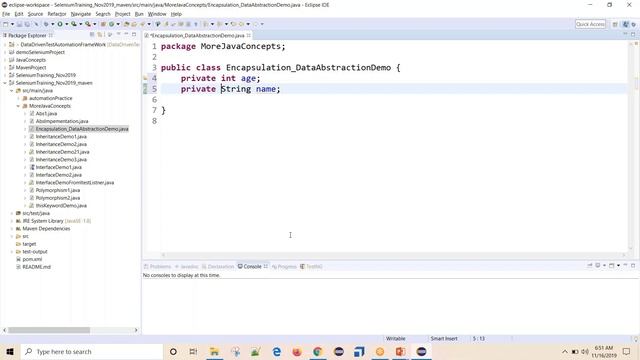Screen dimensions: 640x360
Task: Expand the Maven Dependencies node
Action: click(11, 229)
